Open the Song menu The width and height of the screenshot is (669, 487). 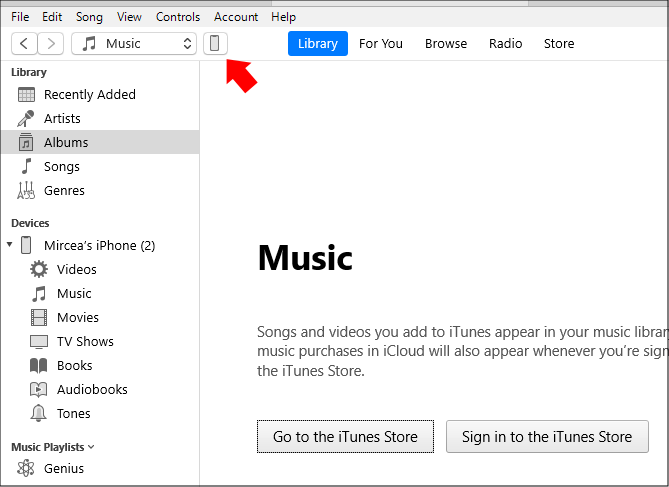(89, 17)
